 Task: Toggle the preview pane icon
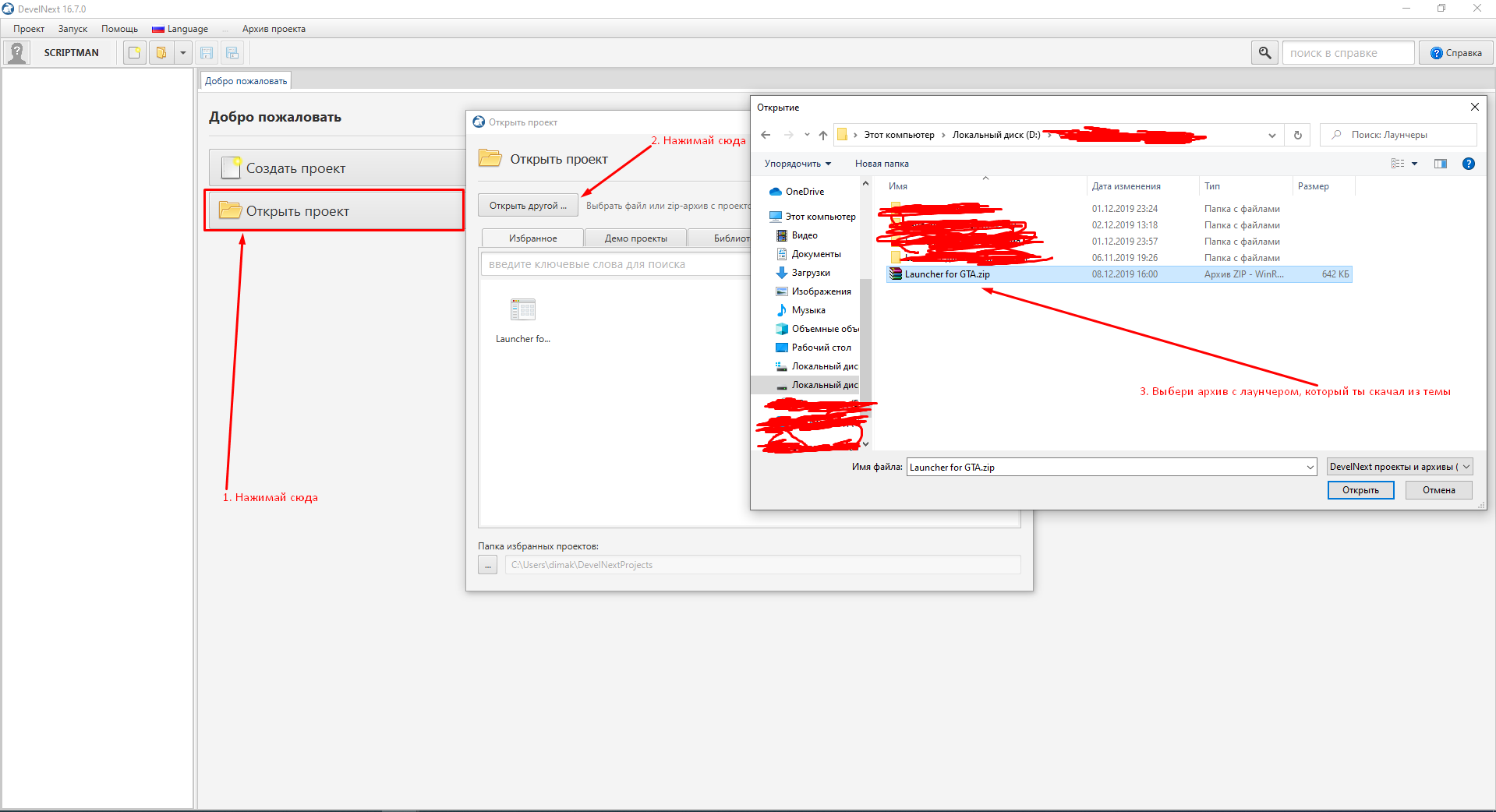point(1440,164)
